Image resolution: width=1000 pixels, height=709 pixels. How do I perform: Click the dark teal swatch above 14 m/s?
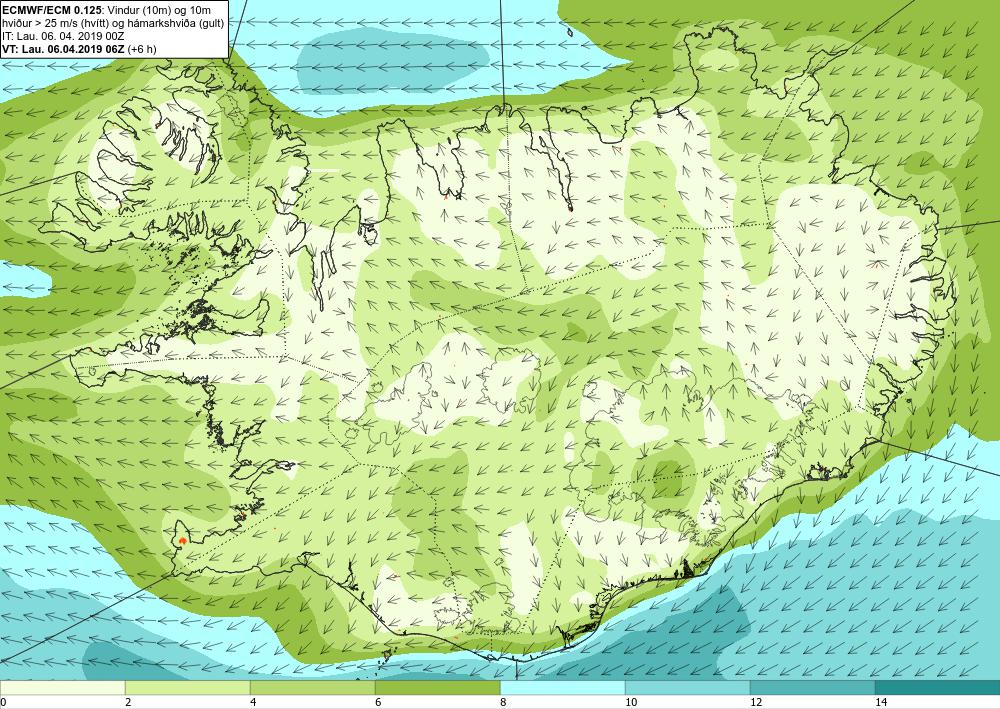(938, 688)
